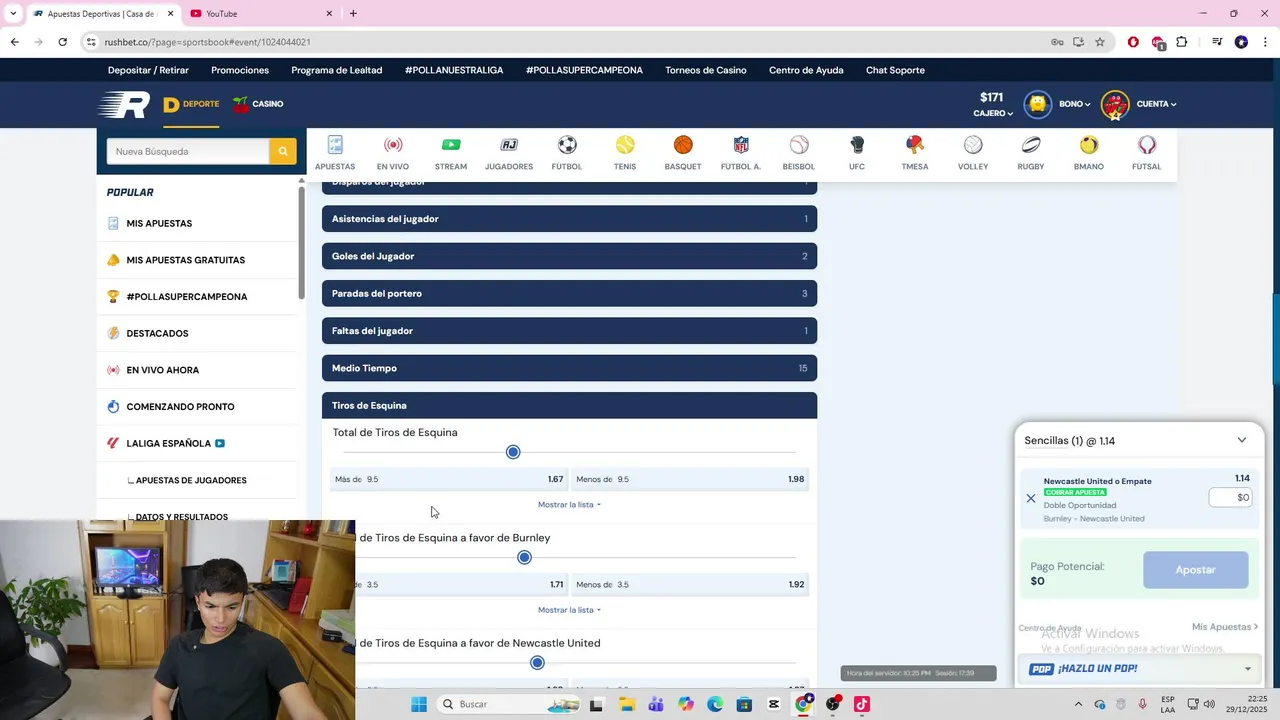1280x720 pixels.
Task: Open the Cuenta account dropdown
Action: click(1156, 104)
